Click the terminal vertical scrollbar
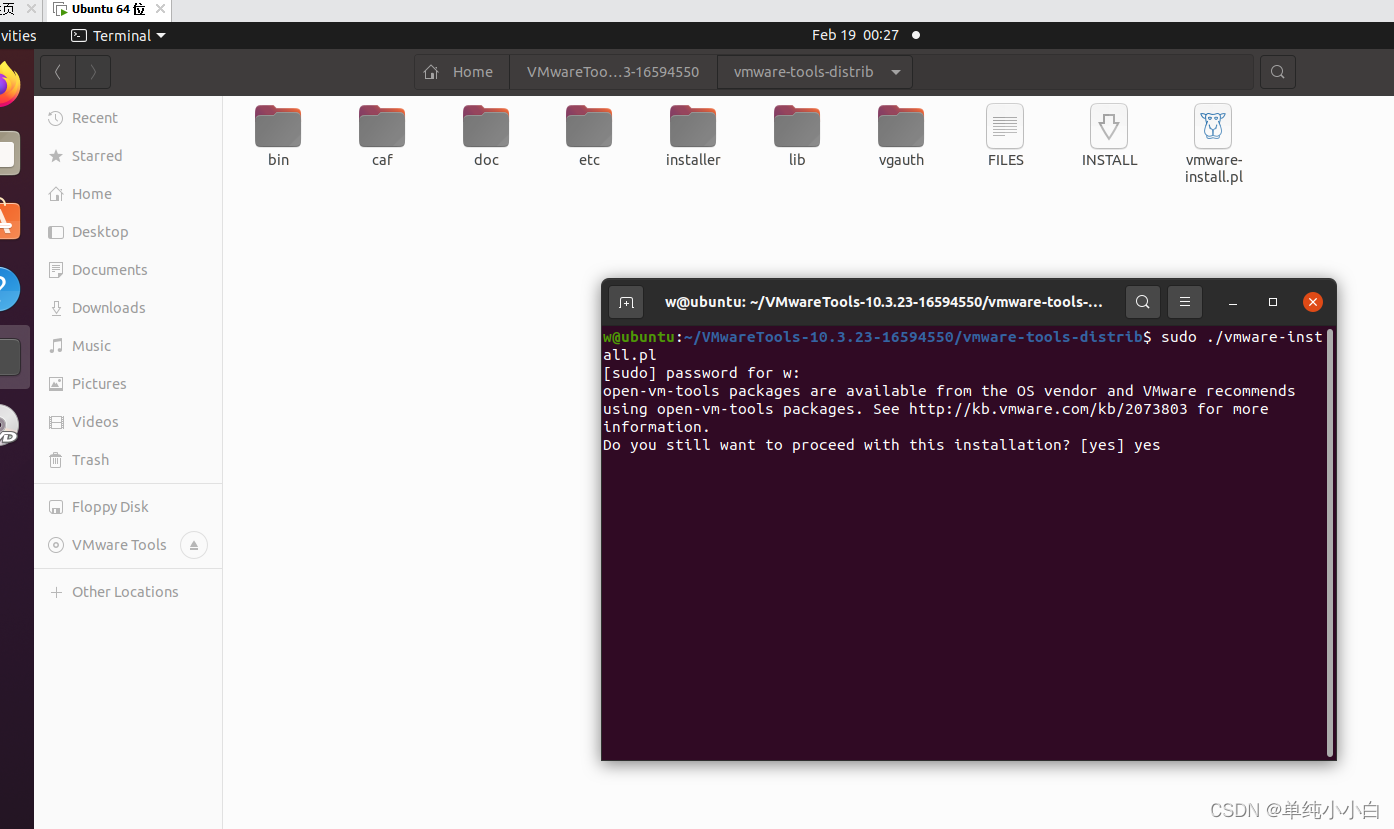 (x=1330, y=542)
